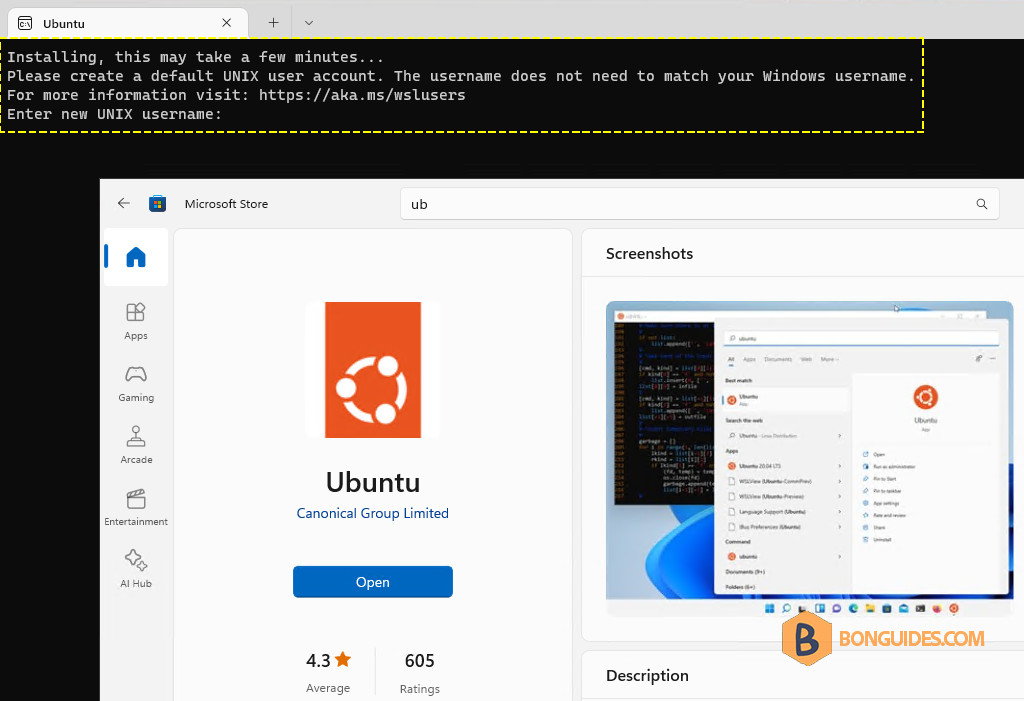Click the search magnifier icon in Store
Screen dimensions: 1024x701
[982, 204]
